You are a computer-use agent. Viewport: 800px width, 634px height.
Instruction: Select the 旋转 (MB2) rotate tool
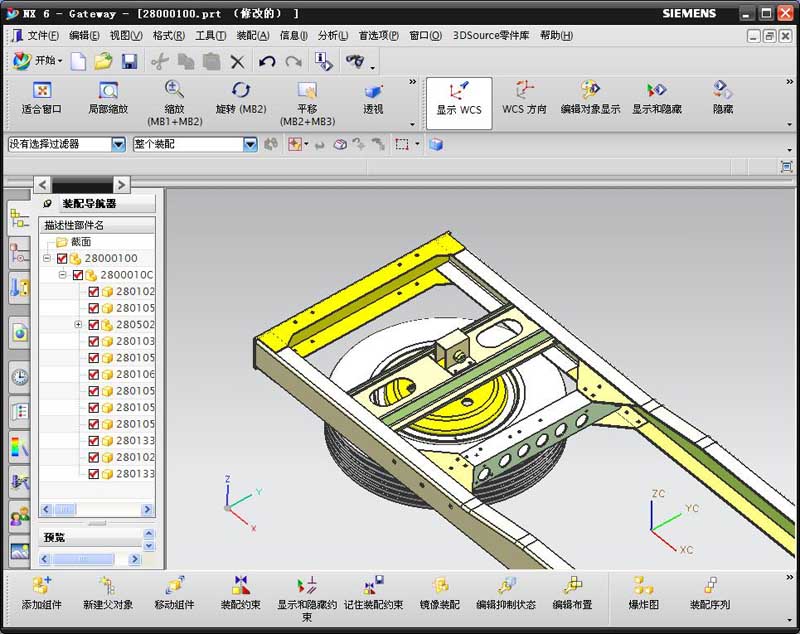pos(241,90)
